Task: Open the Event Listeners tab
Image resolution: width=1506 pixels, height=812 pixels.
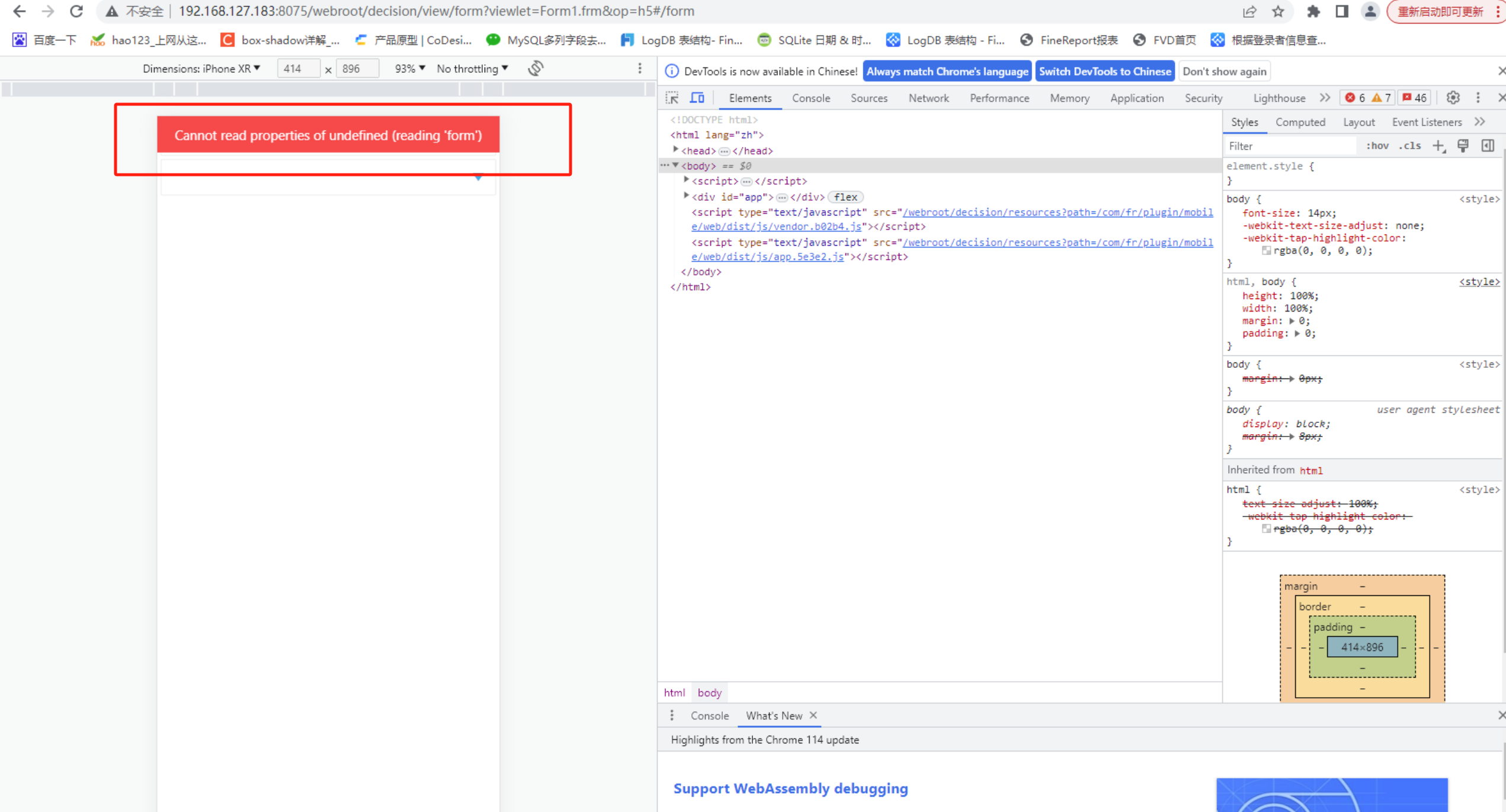Action: click(x=1427, y=122)
